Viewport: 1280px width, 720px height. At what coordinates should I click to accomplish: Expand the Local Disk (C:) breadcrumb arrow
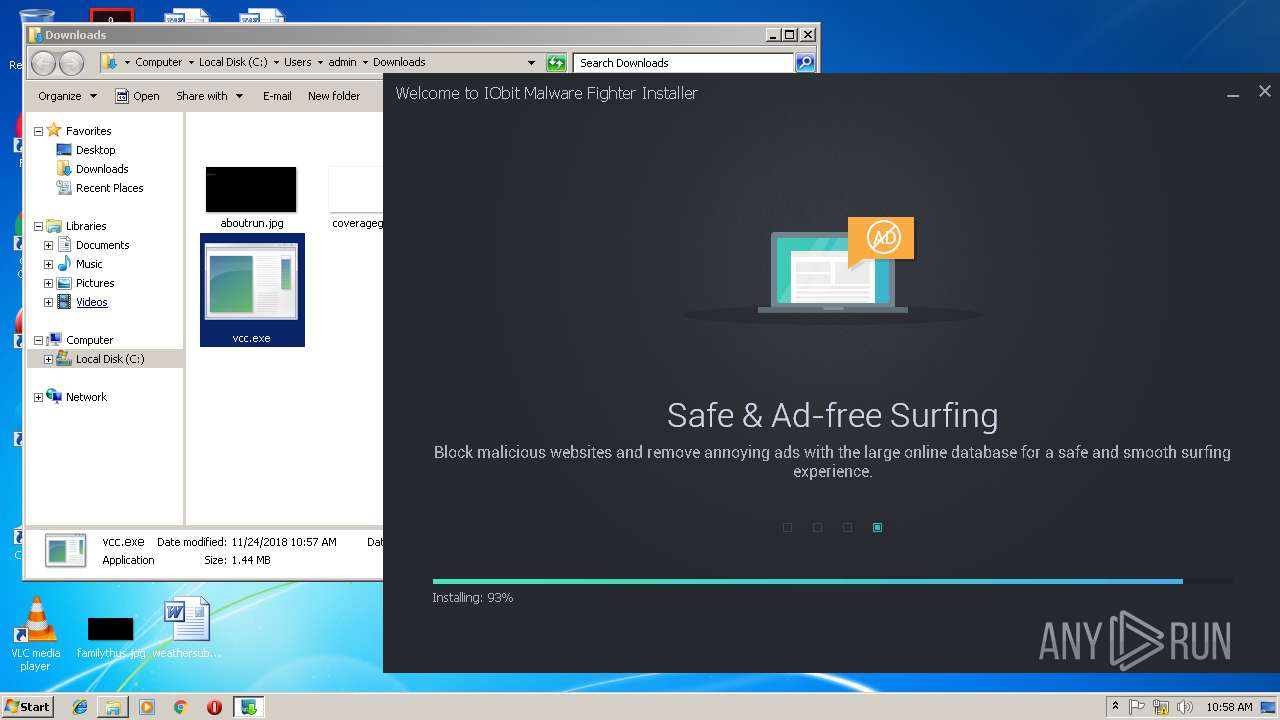[276, 62]
